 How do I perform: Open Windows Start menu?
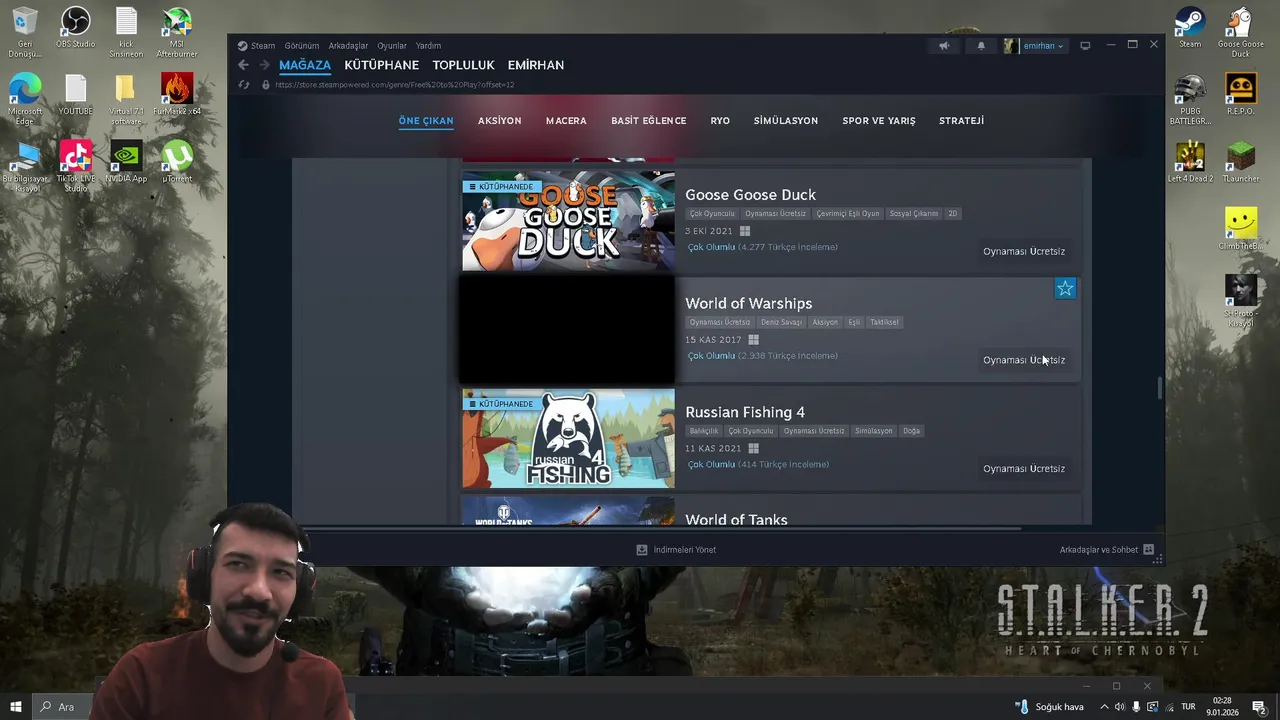tap(16, 706)
